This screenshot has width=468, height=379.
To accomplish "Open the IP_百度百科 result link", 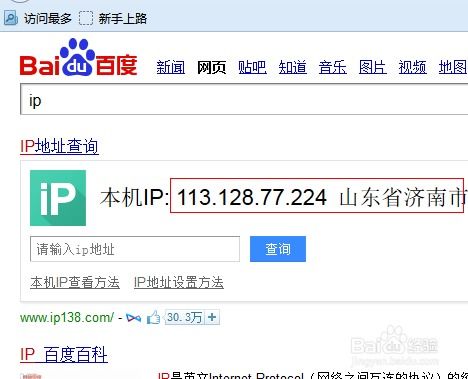I will click(64, 355).
